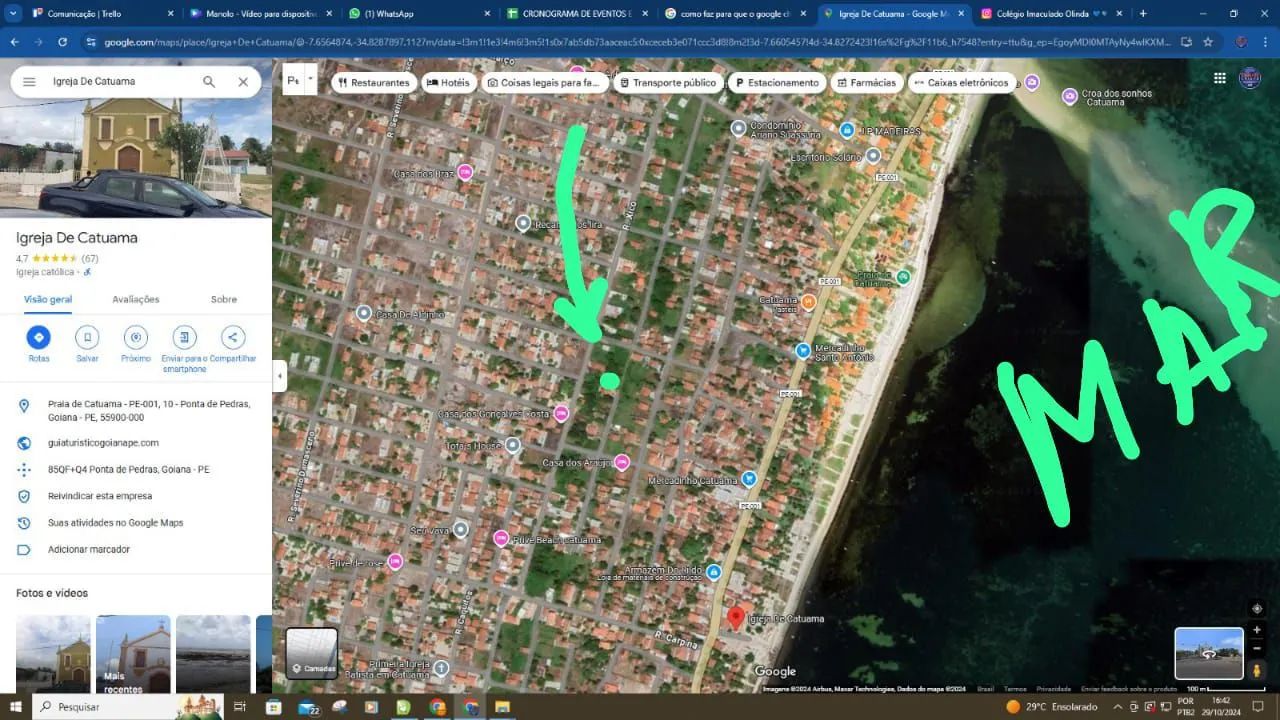
Task: Click the Escritório Solário map pin
Action: click(873, 156)
